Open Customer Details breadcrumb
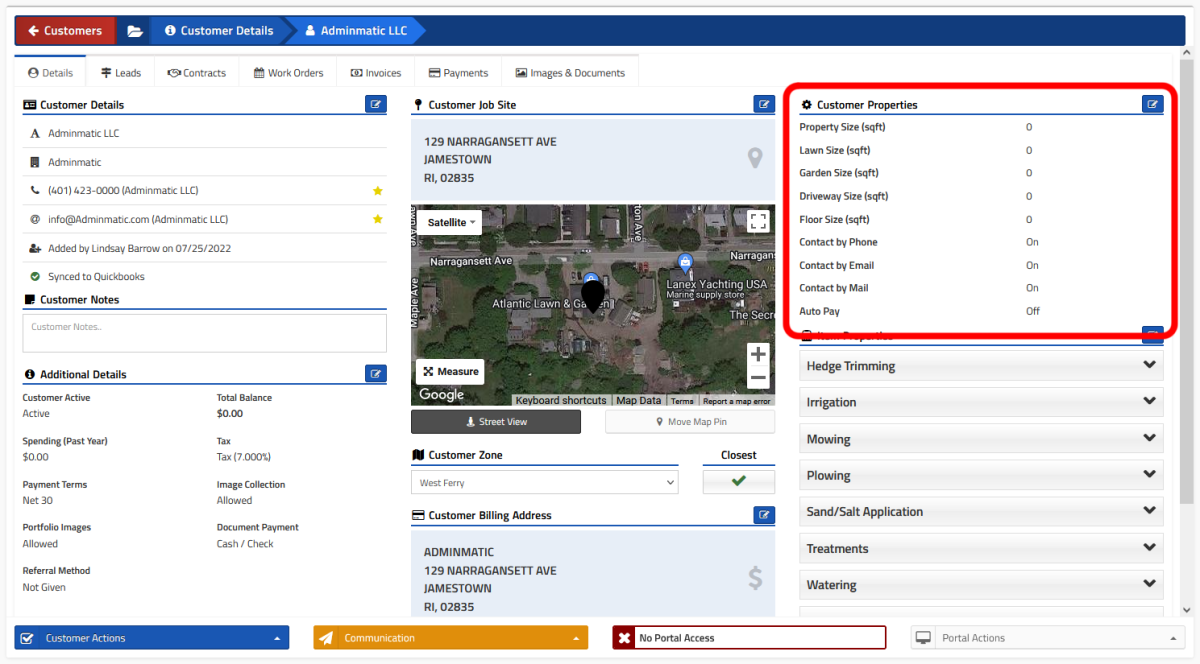Viewport: 1200px width, 664px height. (x=219, y=31)
